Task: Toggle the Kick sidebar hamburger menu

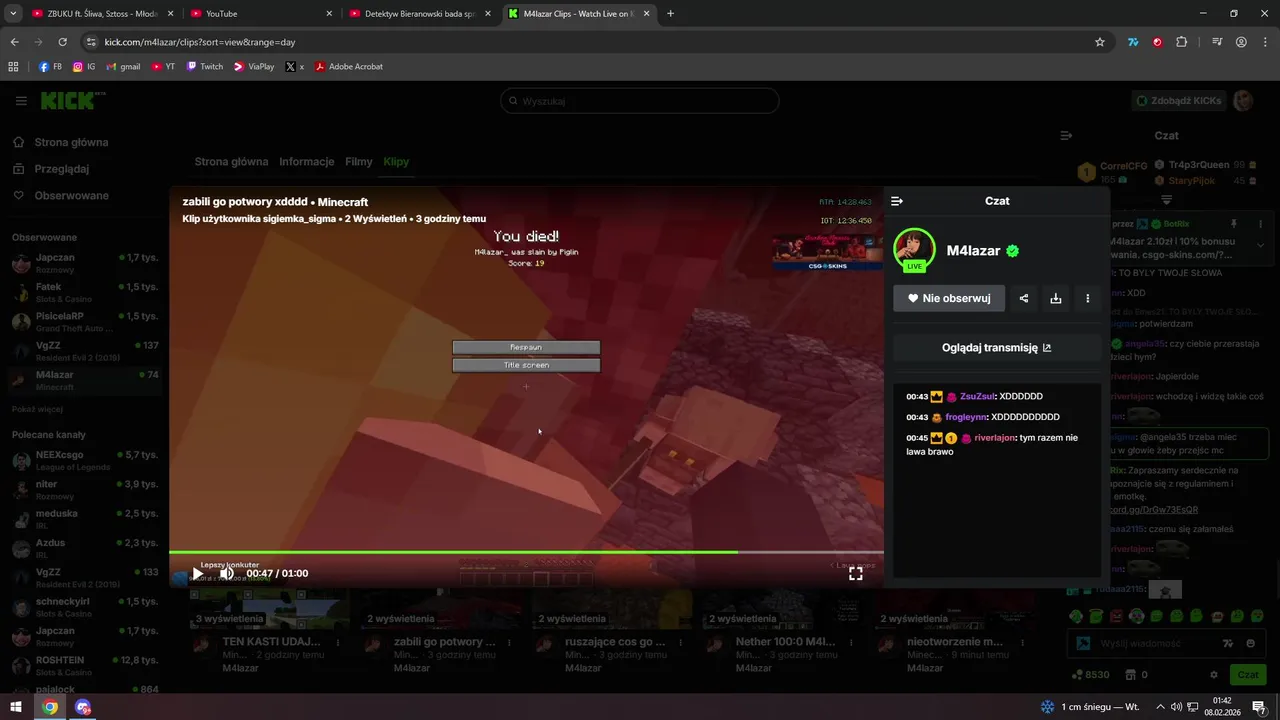Action: [21, 101]
